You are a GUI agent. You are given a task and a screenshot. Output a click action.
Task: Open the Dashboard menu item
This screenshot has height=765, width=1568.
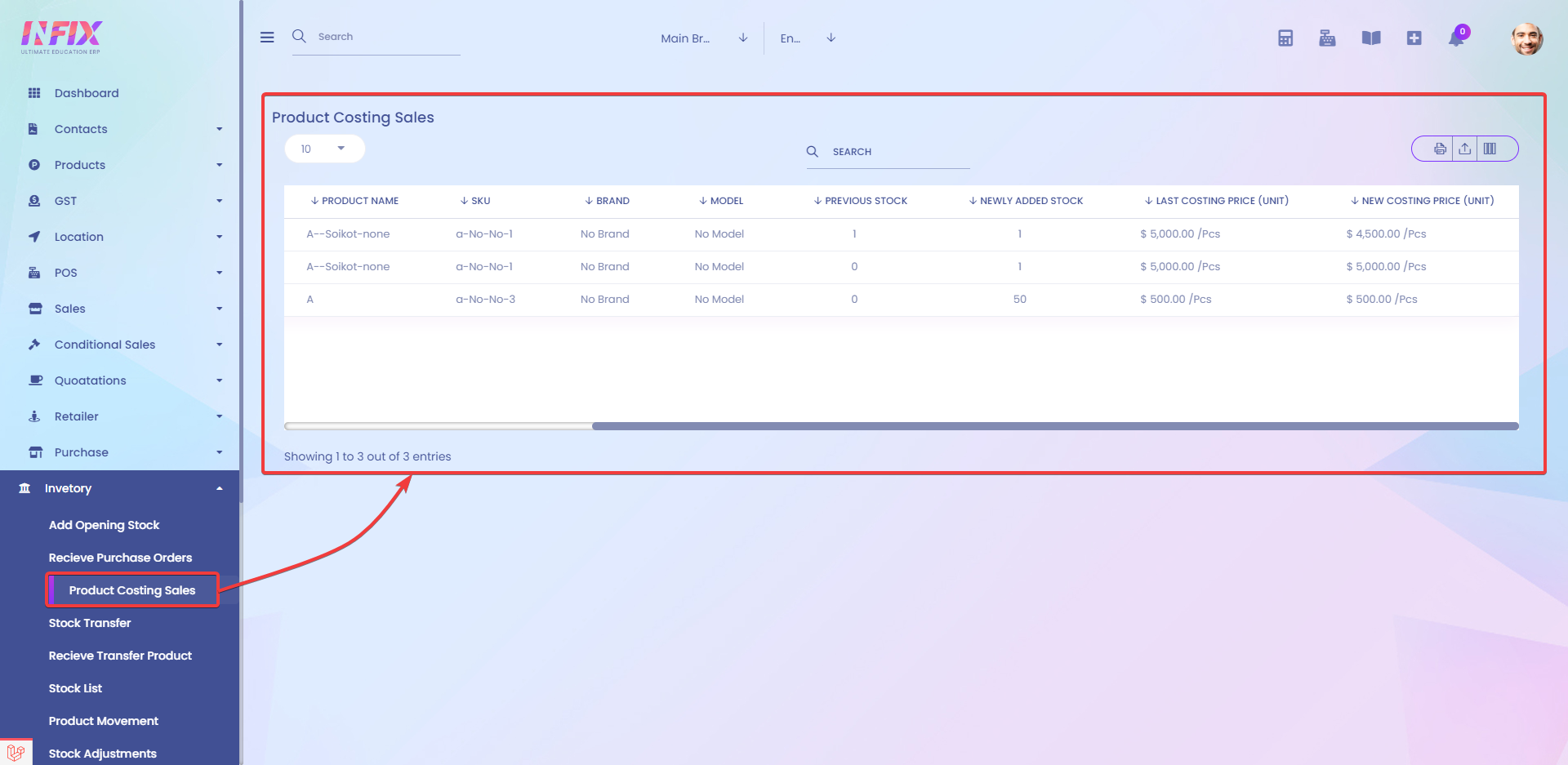(x=87, y=93)
